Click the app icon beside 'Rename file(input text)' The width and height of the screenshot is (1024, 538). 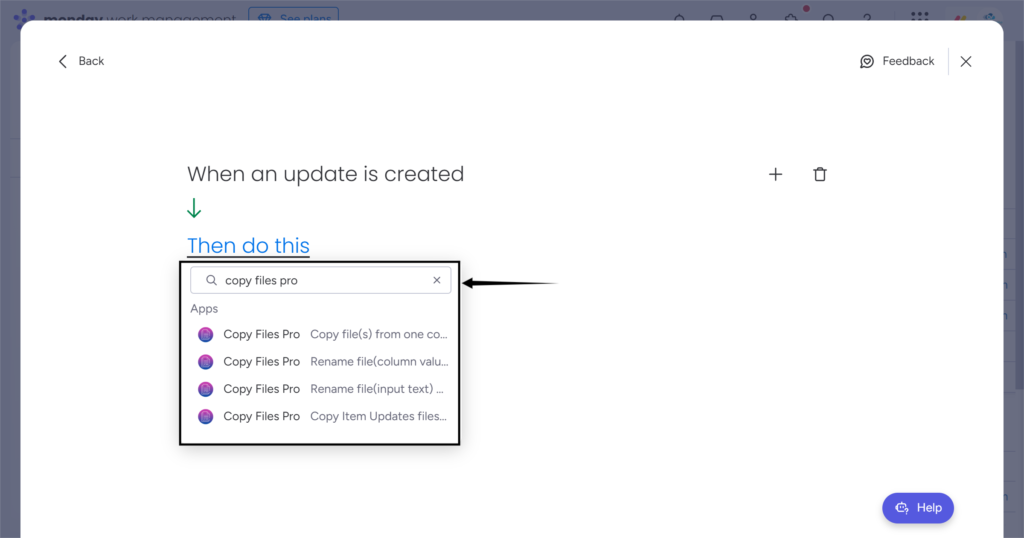(206, 389)
